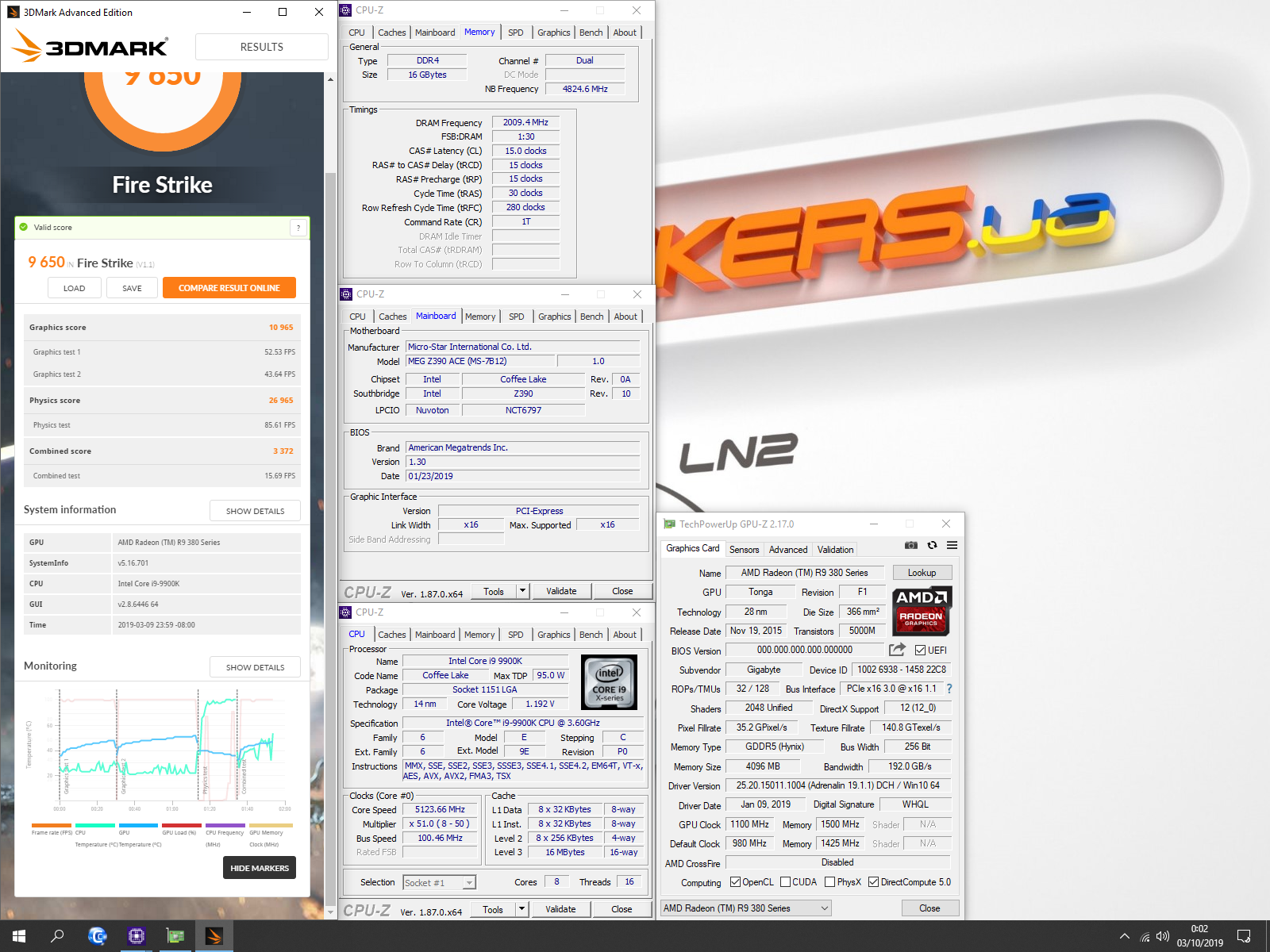Click the question mark beside Valid score
The height and width of the screenshot is (952, 1270).
pos(298,228)
